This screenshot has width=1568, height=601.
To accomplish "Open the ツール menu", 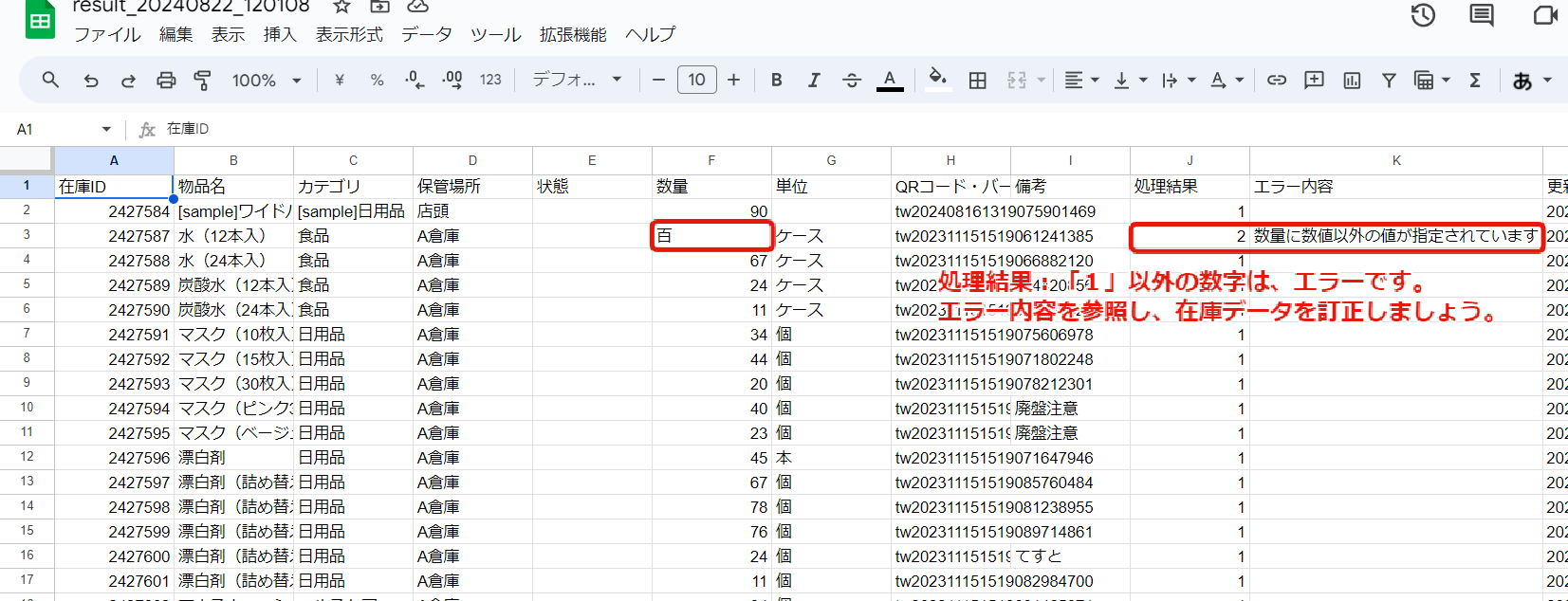I will 496,35.
